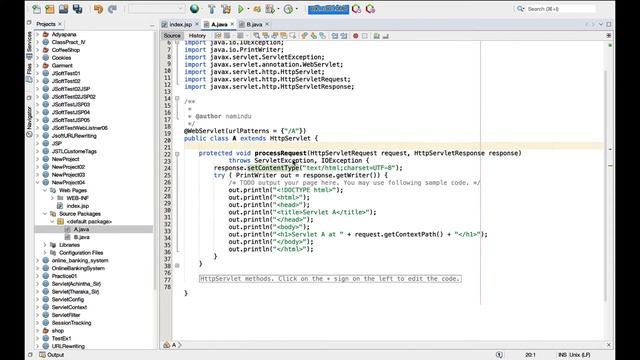Image resolution: width=640 pixels, height=360 pixels.
Task: Click the second profiler icon at toolbar end
Action: pos(370,9)
